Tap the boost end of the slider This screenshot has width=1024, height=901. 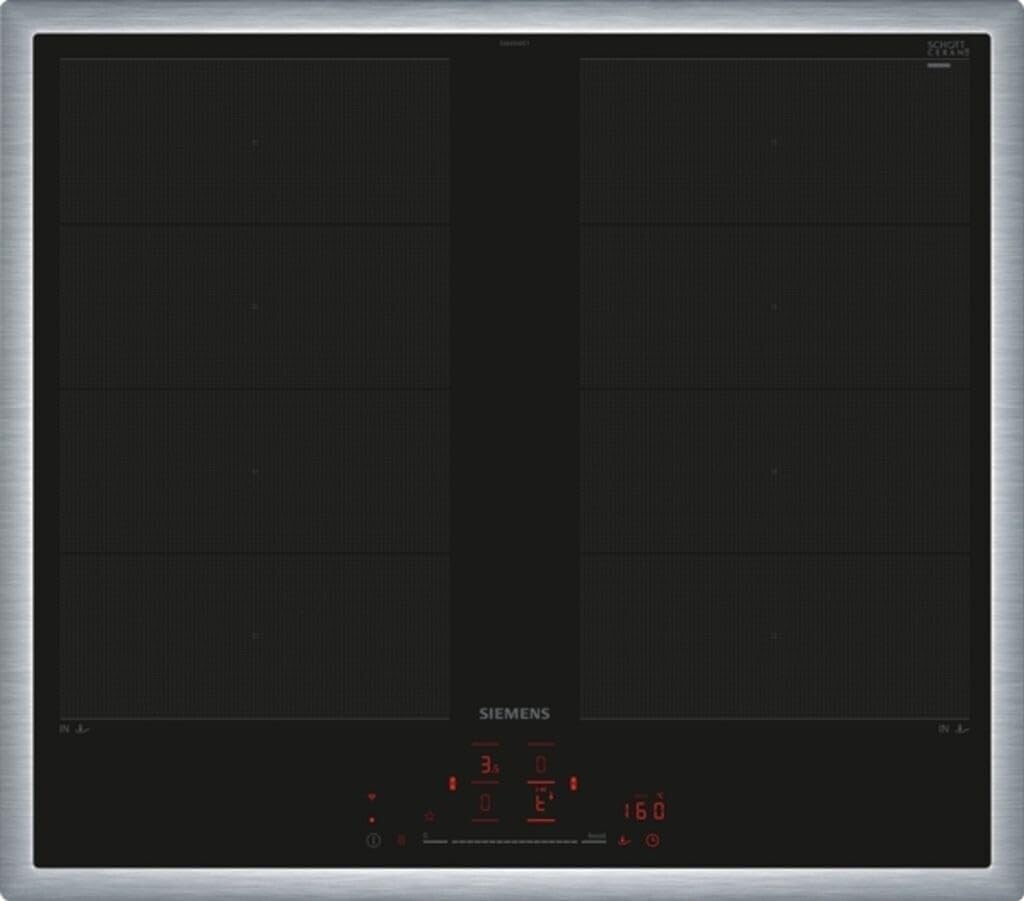[x=595, y=840]
